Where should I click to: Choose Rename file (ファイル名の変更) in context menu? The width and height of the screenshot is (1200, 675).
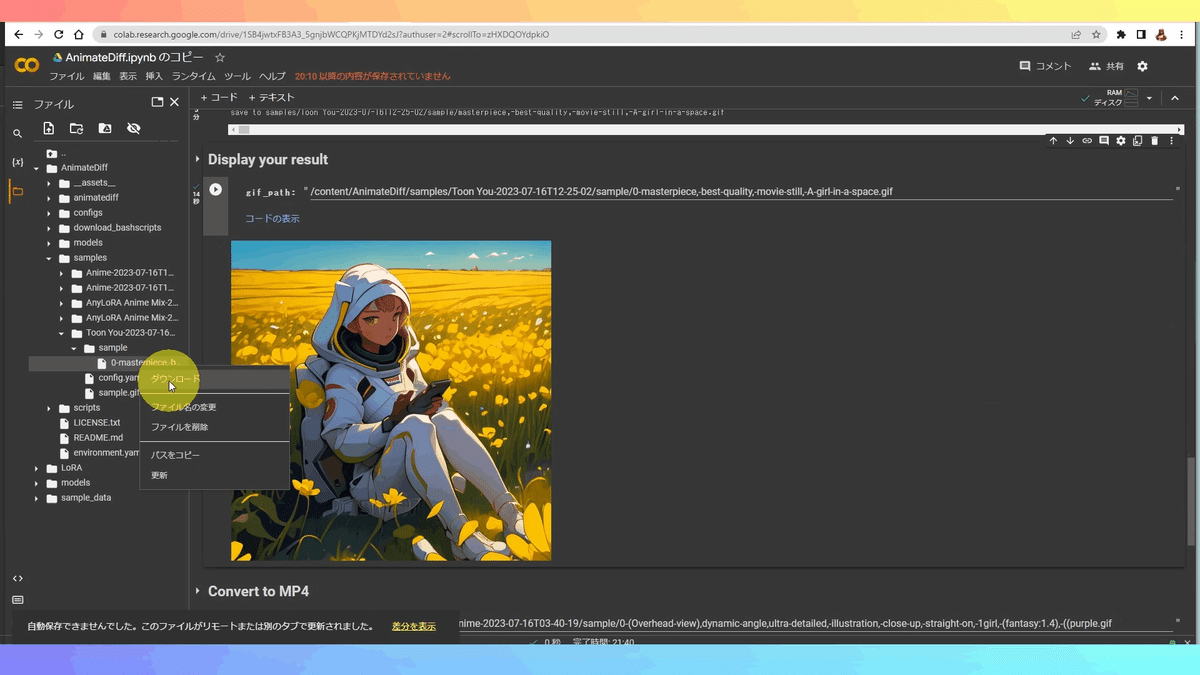(x=214, y=407)
